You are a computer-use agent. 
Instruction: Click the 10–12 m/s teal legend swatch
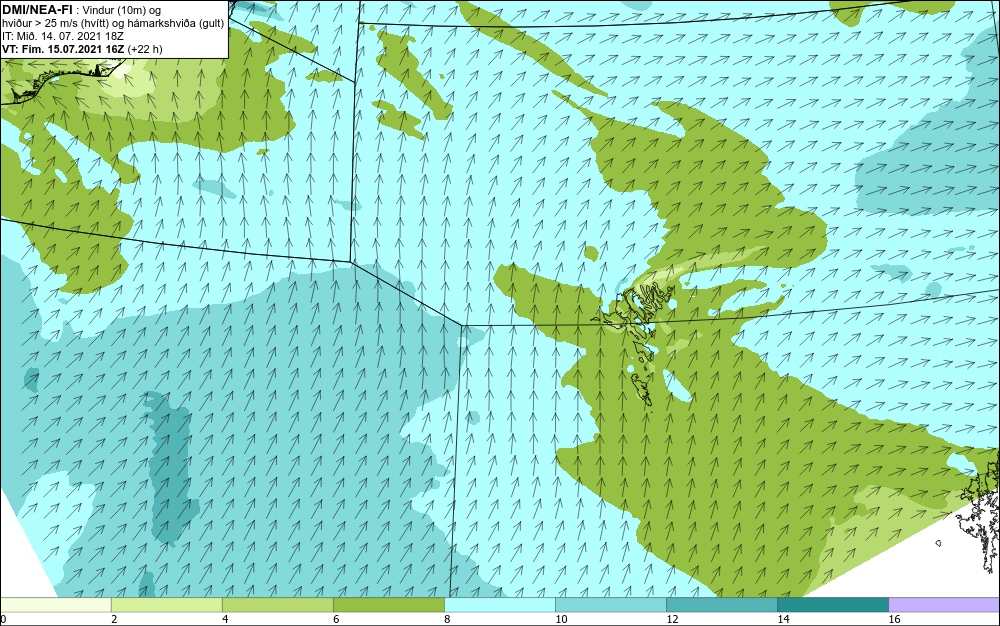610,605
